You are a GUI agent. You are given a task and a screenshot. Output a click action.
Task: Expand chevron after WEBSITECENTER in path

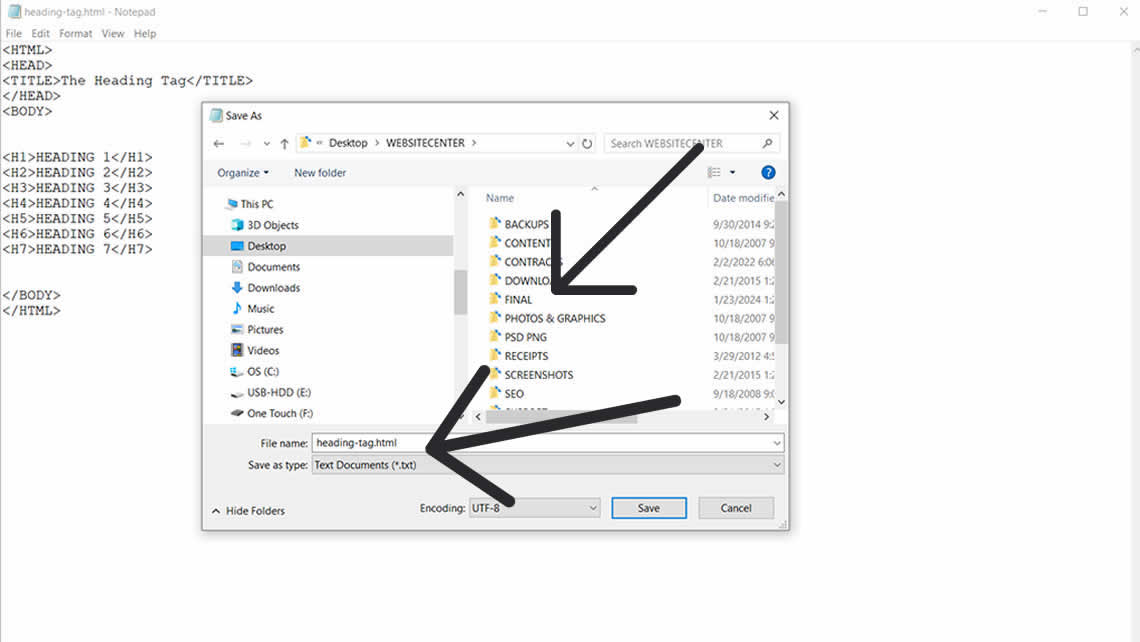click(474, 143)
